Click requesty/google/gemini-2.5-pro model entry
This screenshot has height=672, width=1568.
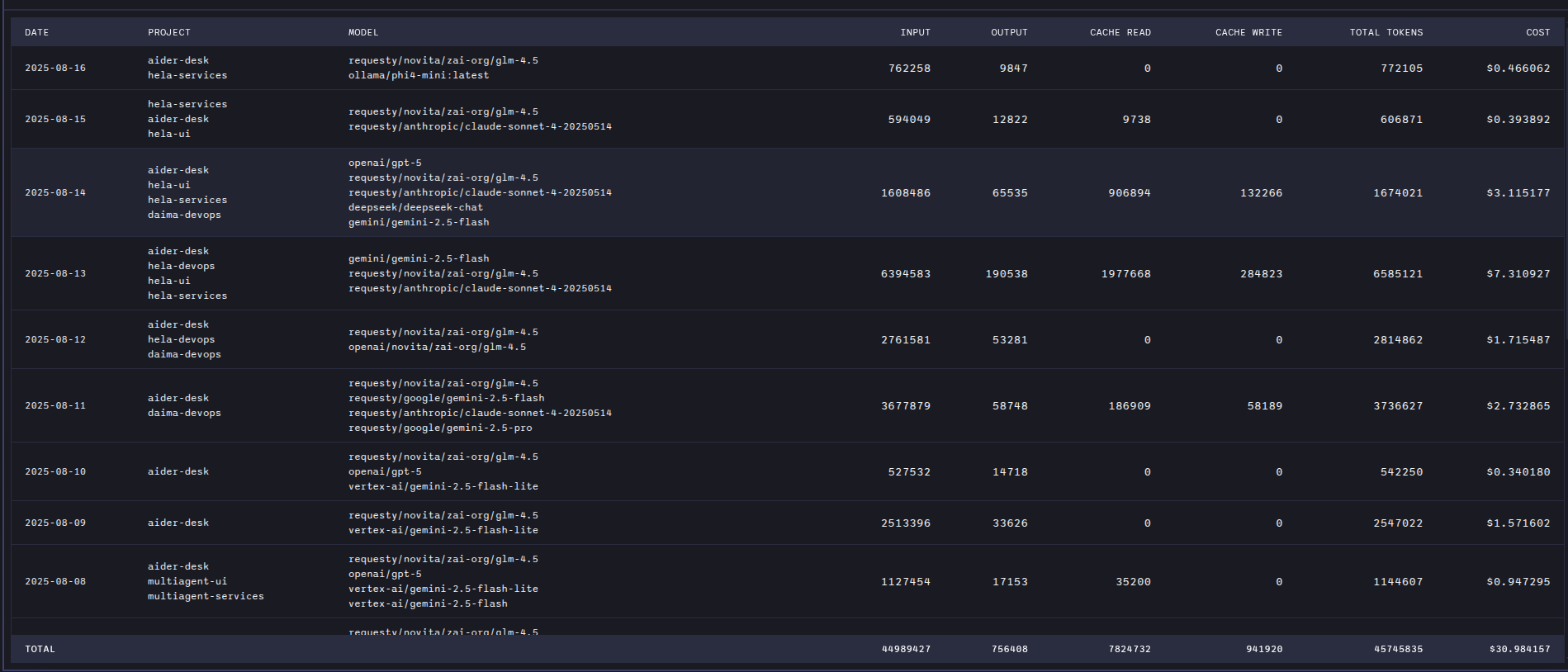440,428
